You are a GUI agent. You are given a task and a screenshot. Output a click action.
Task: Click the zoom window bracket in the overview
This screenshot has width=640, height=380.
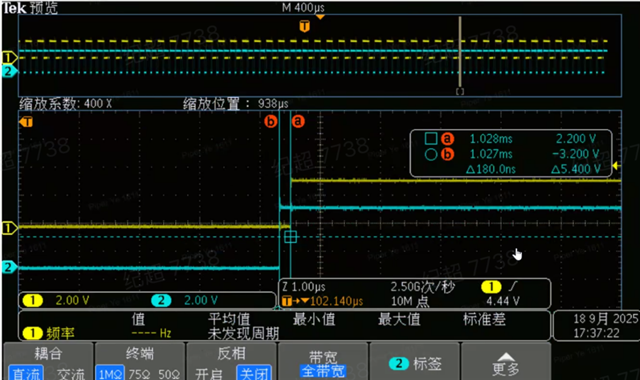click(x=460, y=91)
